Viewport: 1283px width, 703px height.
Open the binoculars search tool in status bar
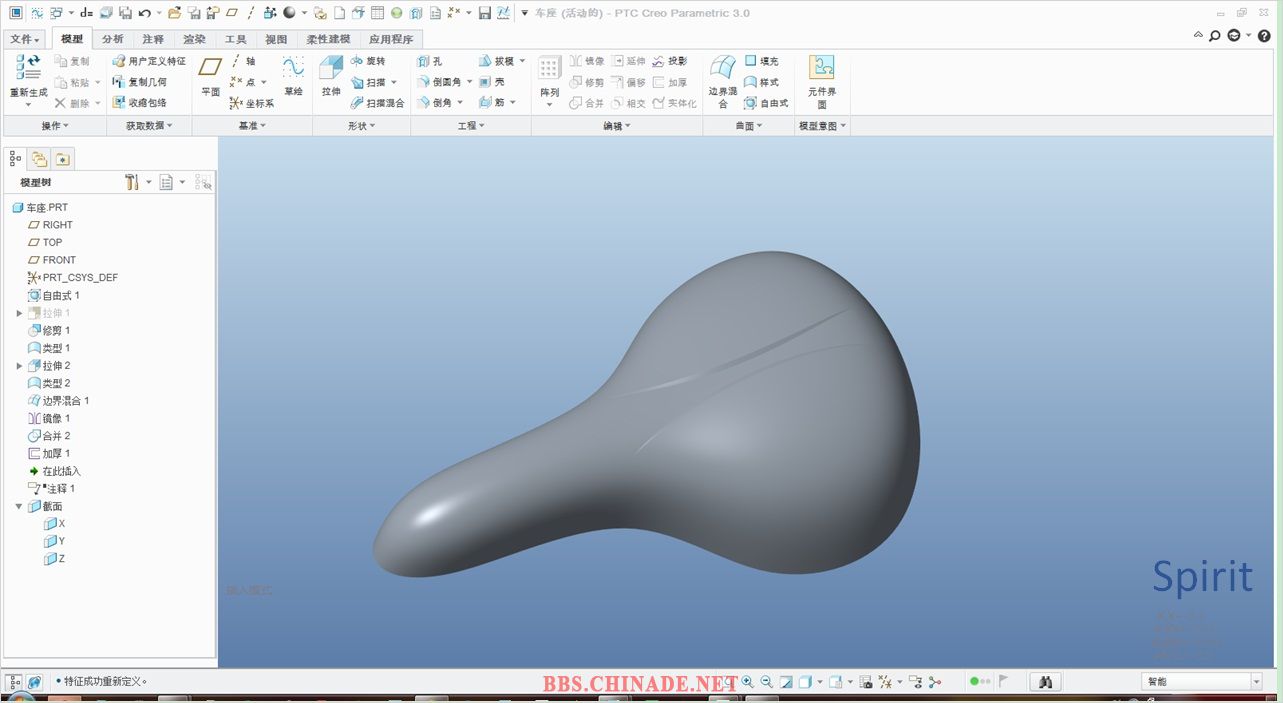pyautogui.click(x=1046, y=682)
